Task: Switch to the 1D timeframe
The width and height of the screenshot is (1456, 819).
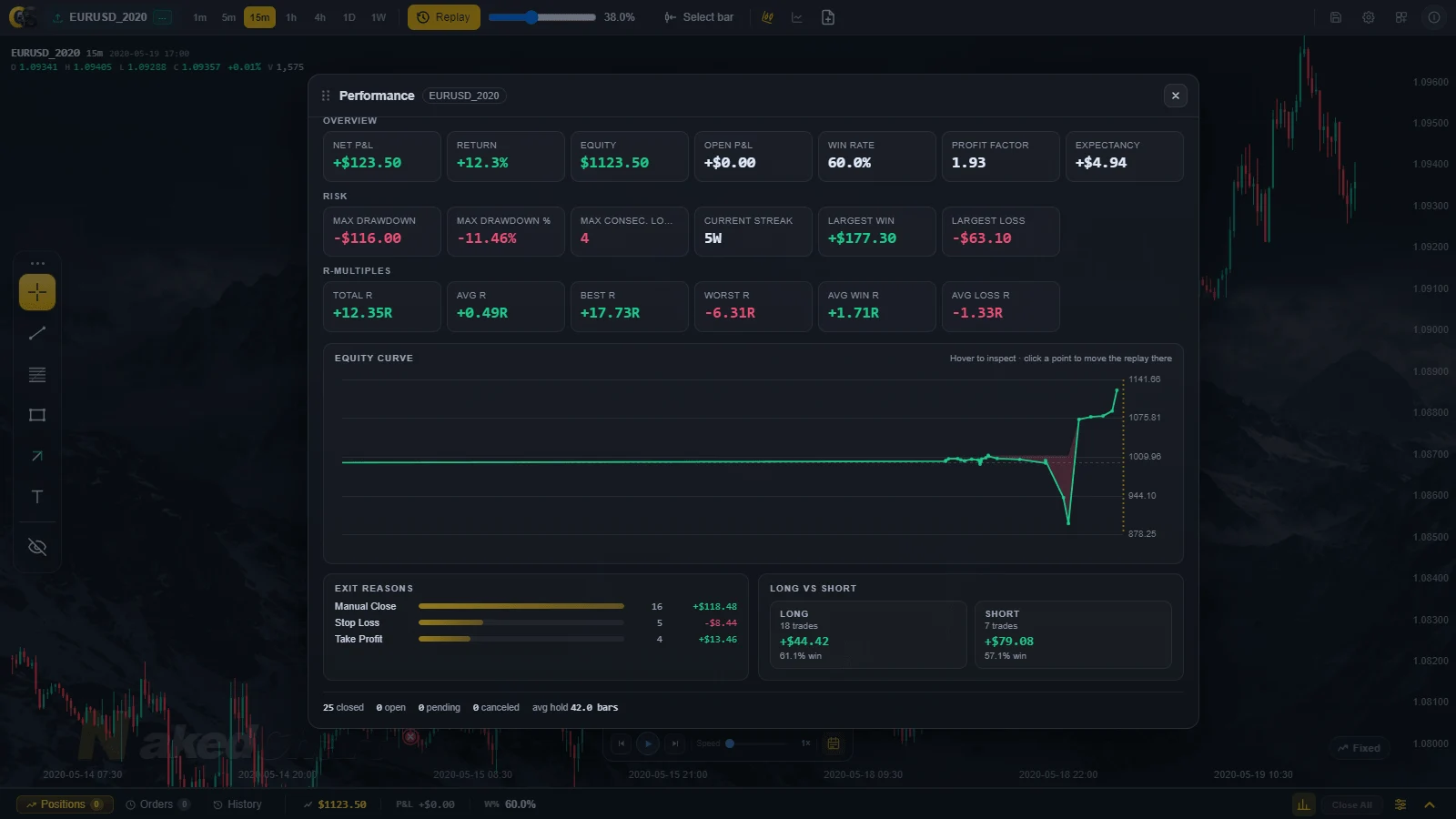Action: (x=349, y=17)
